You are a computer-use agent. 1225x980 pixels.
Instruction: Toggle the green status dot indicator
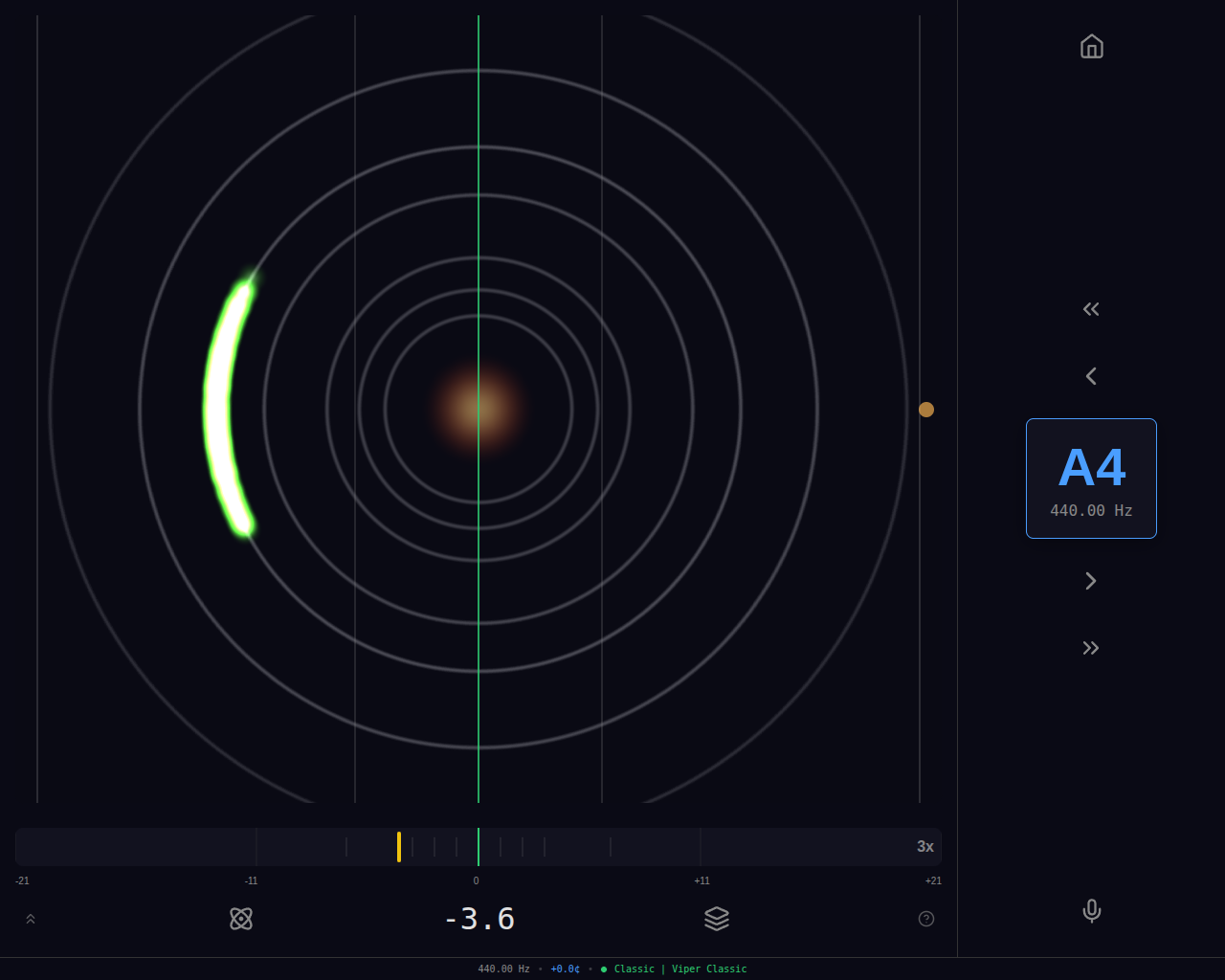click(x=603, y=969)
